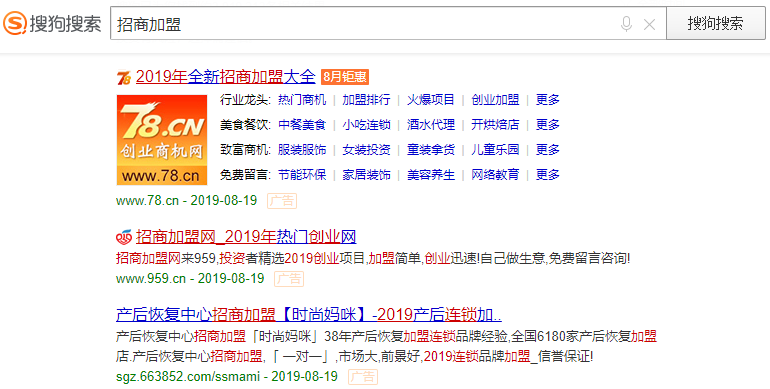Activate voice search microphone icon
Screen dimensions: 770x389
click(626, 24)
